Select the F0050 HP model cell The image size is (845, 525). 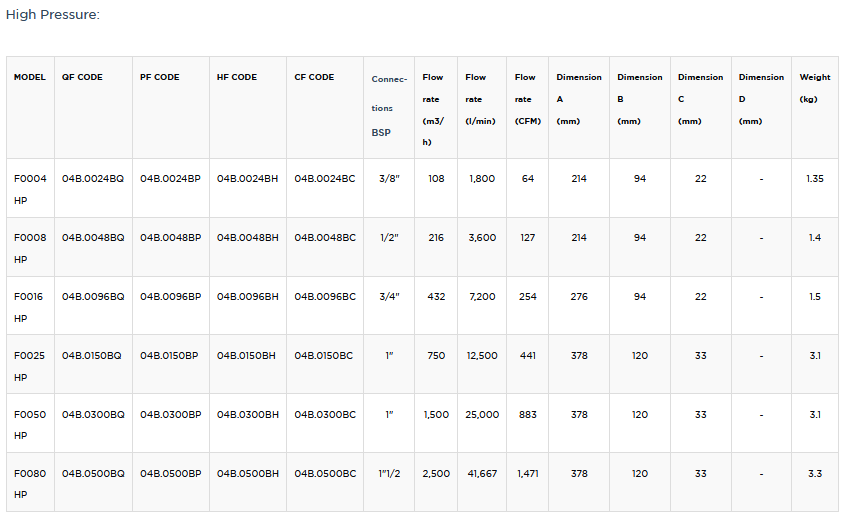[29, 425]
